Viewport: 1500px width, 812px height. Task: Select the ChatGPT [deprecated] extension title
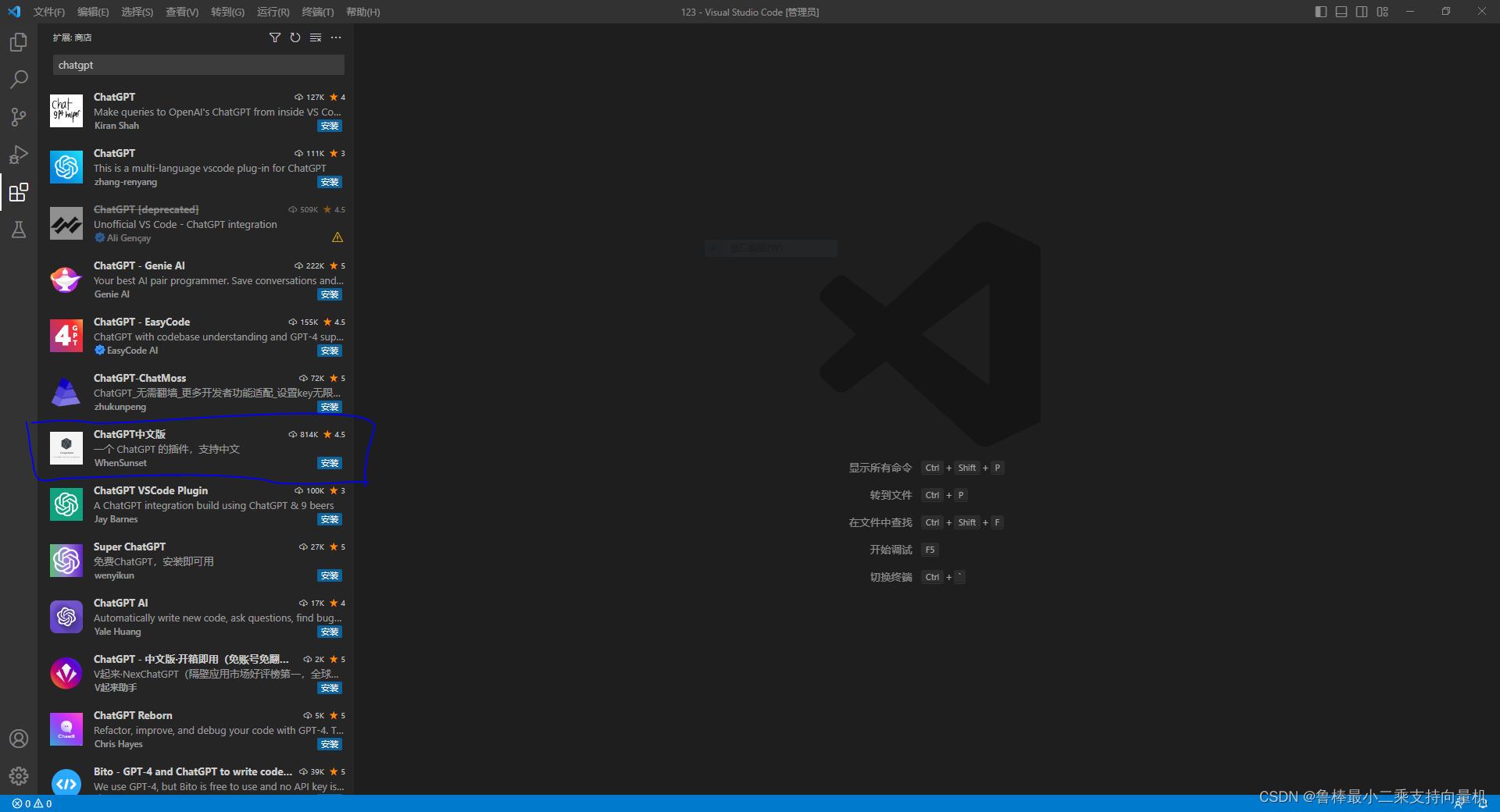[146, 209]
